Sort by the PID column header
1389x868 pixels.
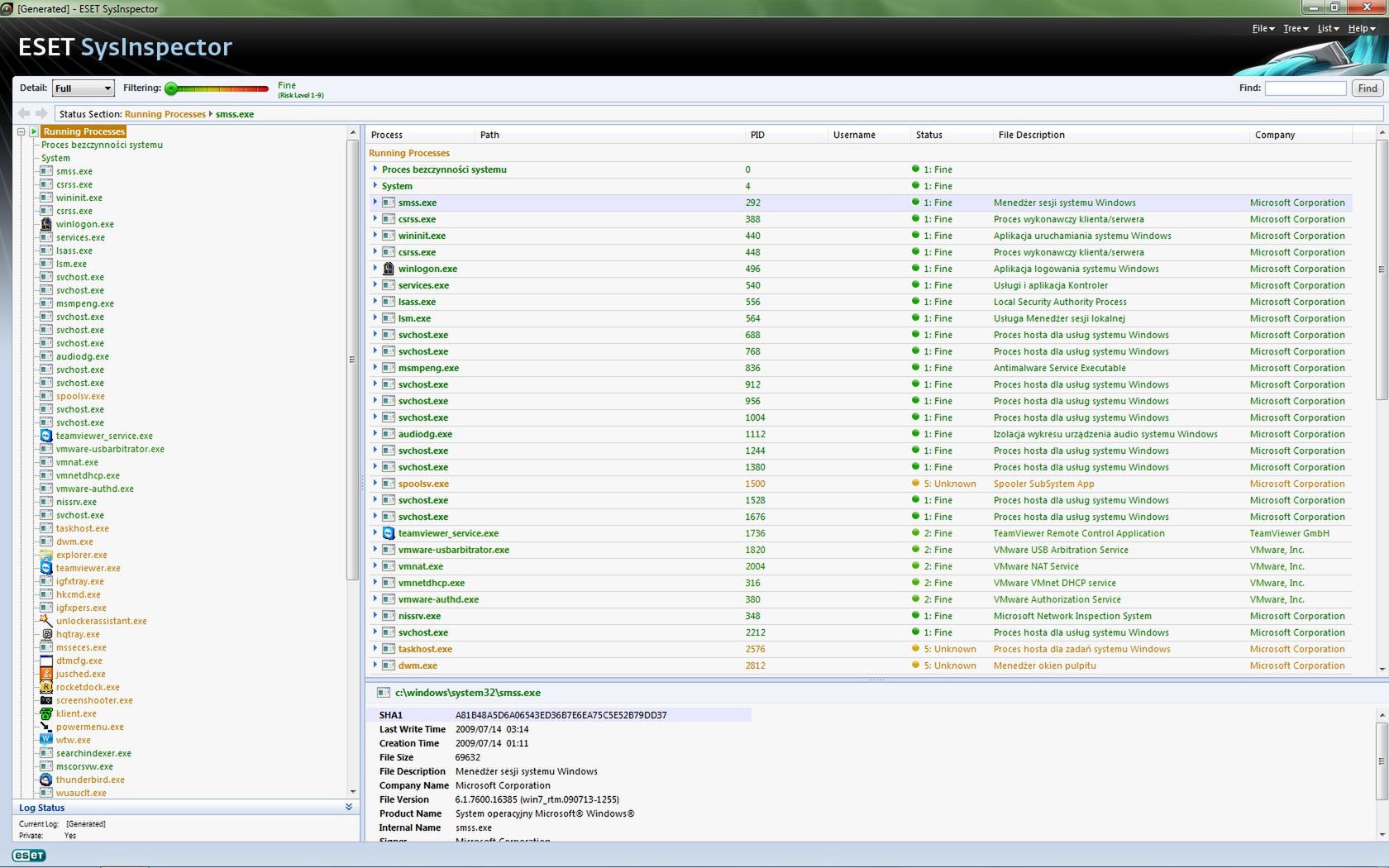pyautogui.click(x=785, y=135)
